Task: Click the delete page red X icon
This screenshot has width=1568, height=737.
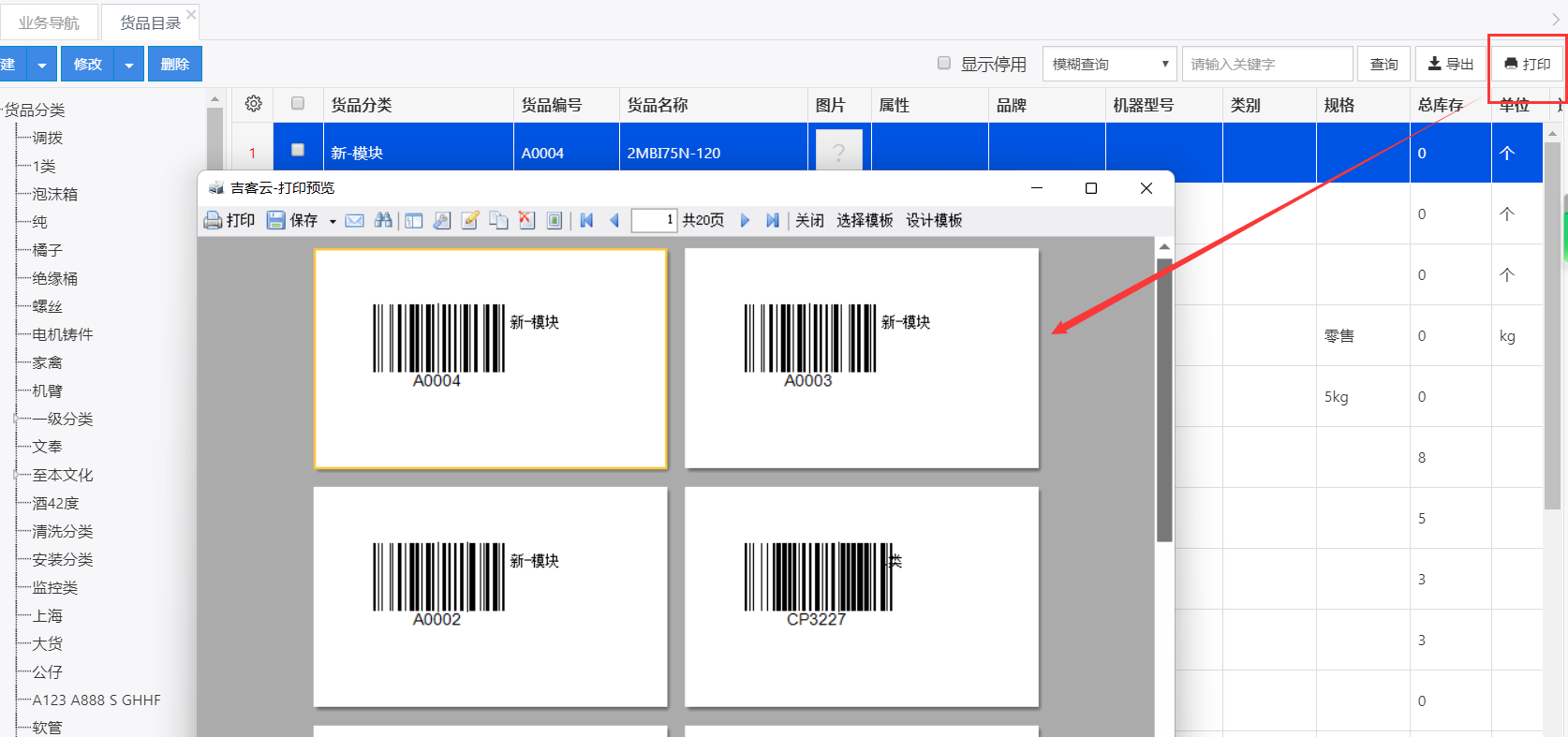Action: 526,220
